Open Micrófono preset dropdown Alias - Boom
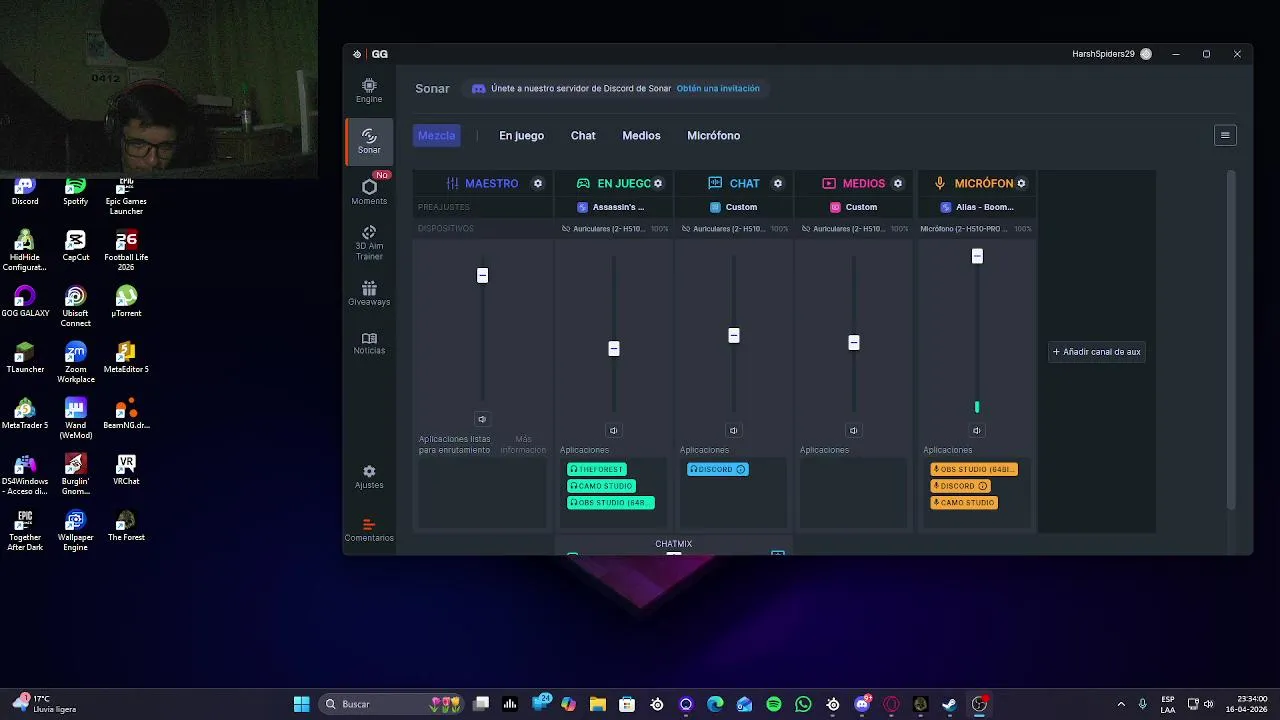 pyautogui.click(x=977, y=207)
